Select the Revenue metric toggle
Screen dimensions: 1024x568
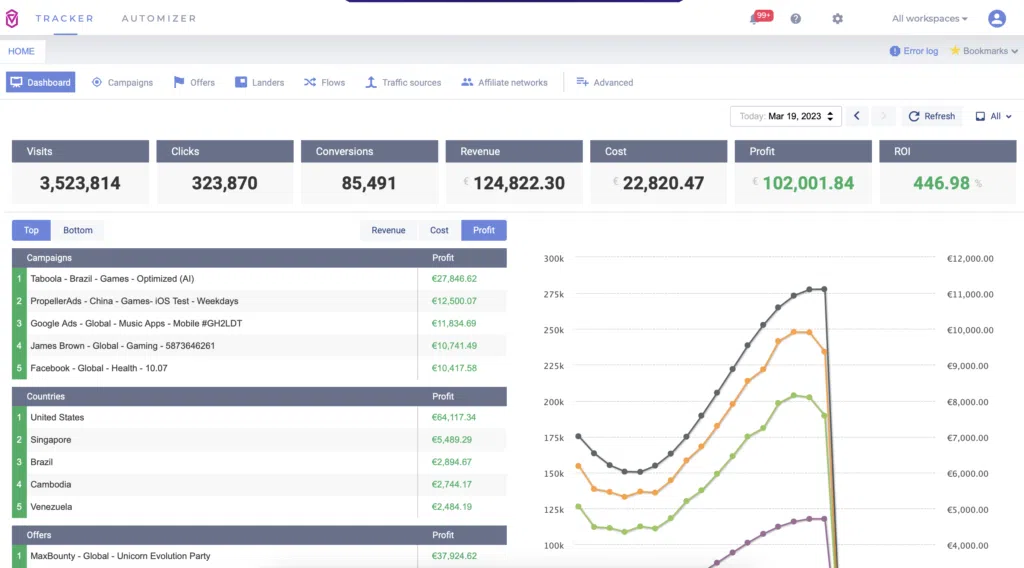(x=388, y=230)
